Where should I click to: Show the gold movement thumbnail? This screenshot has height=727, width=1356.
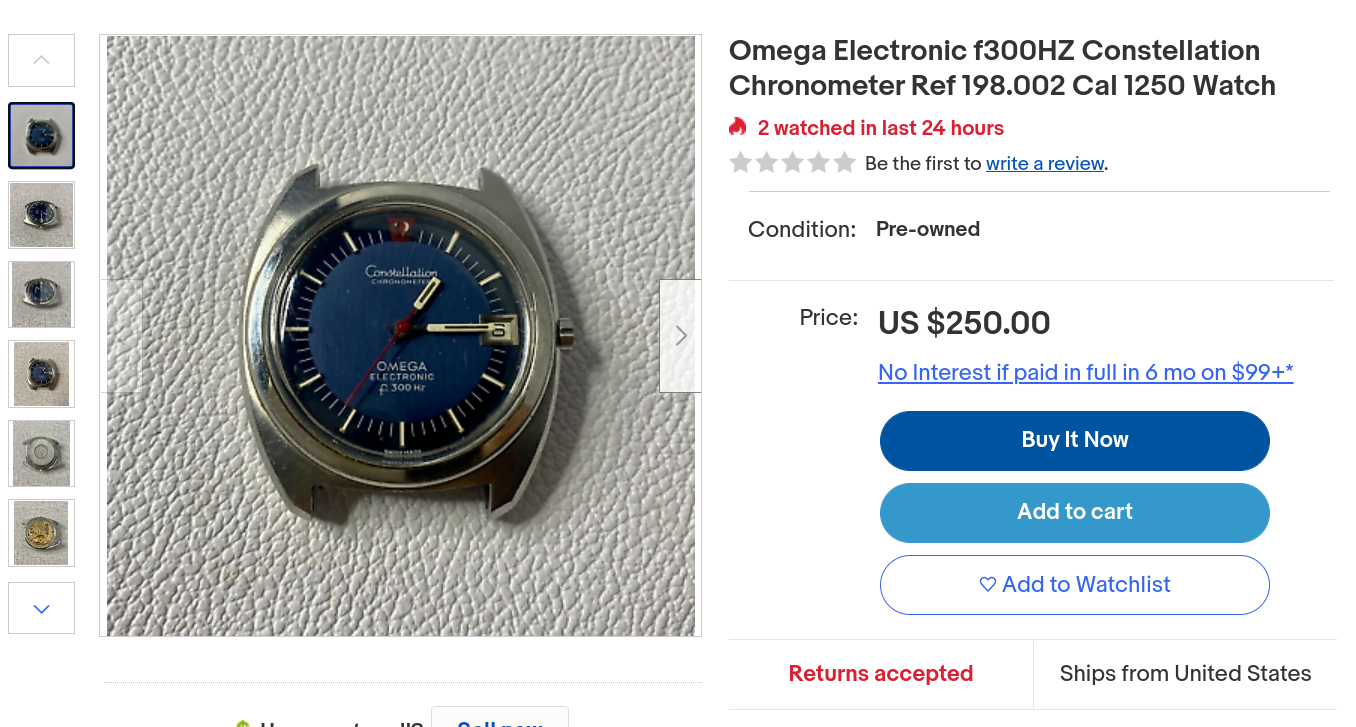(42, 533)
